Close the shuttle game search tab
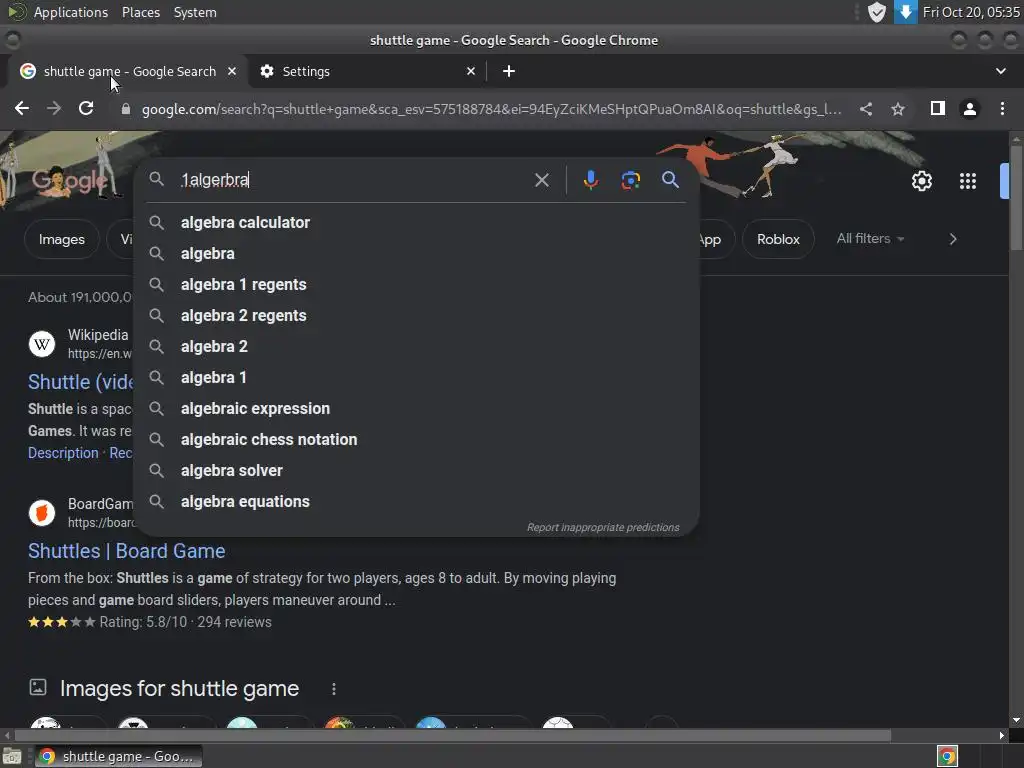This screenshot has width=1024, height=768. pos(232,71)
